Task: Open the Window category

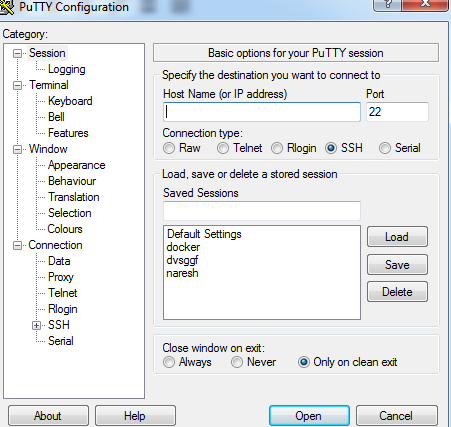Action: coord(48,149)
